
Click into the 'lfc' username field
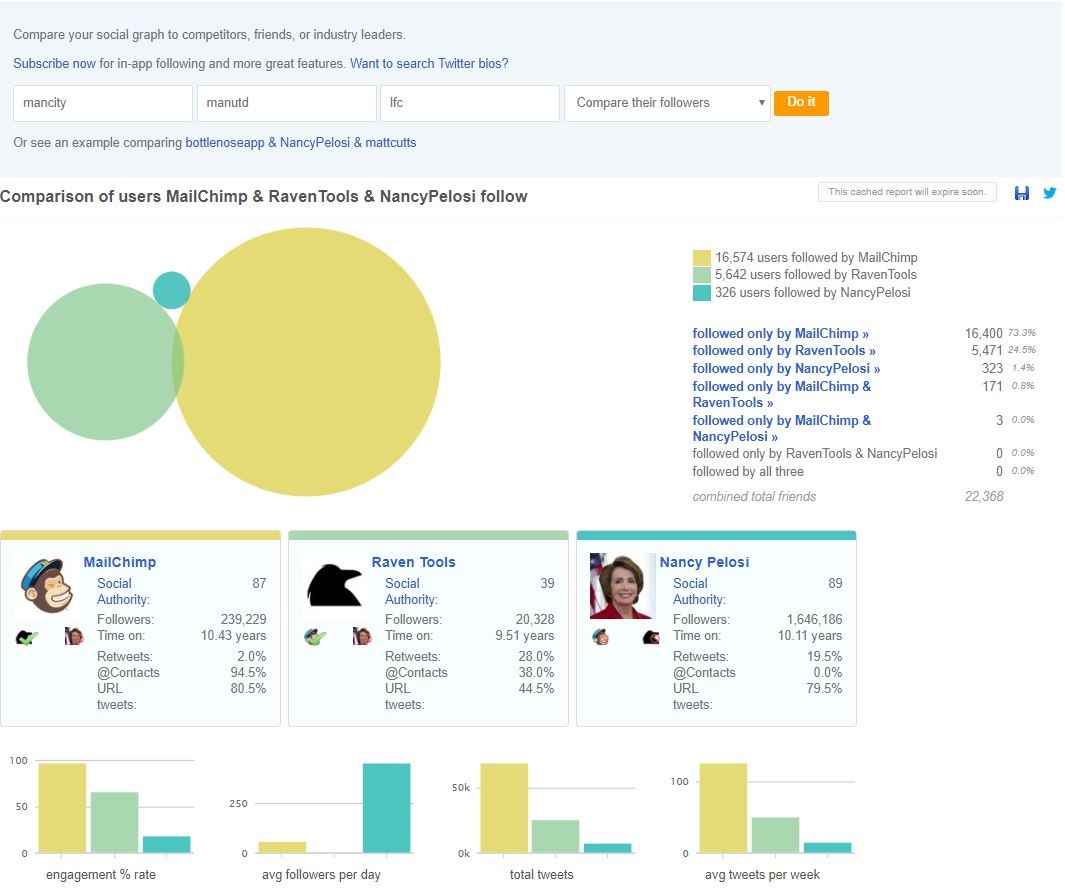pyautogui.click(x=469, y=103)
